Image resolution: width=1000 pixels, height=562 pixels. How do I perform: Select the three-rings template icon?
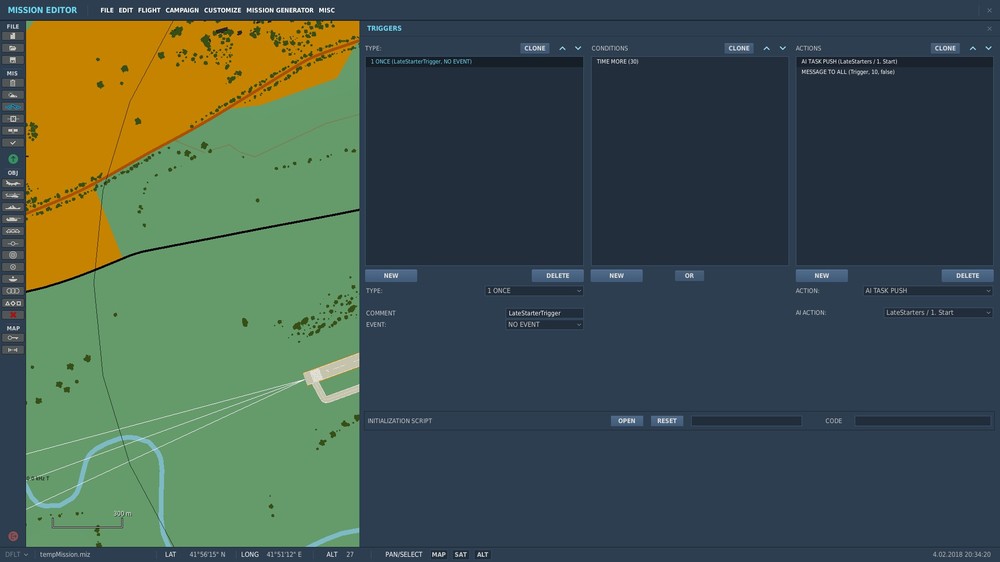[12, 291]
